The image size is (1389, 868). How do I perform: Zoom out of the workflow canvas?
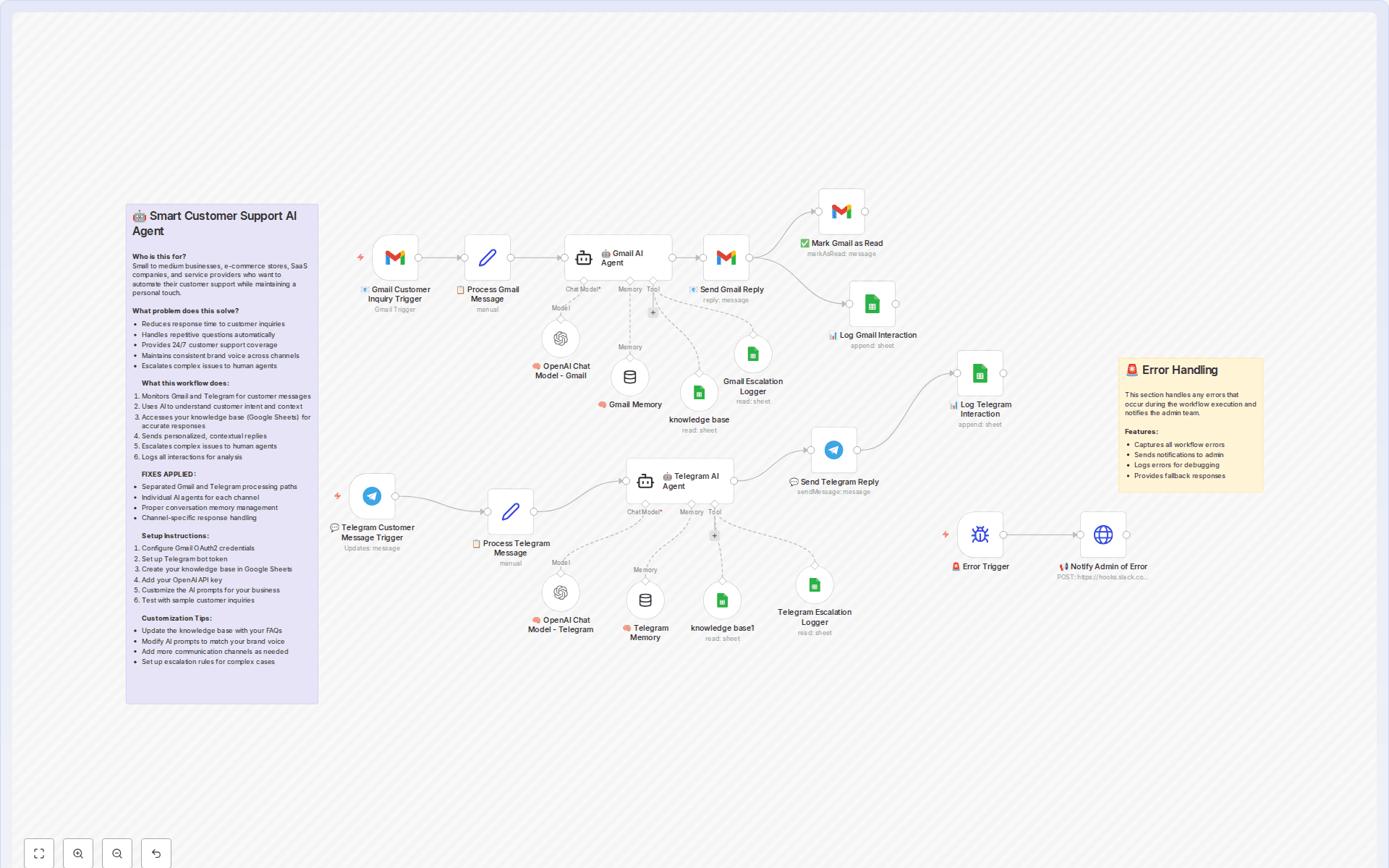(x=117, y=854)
